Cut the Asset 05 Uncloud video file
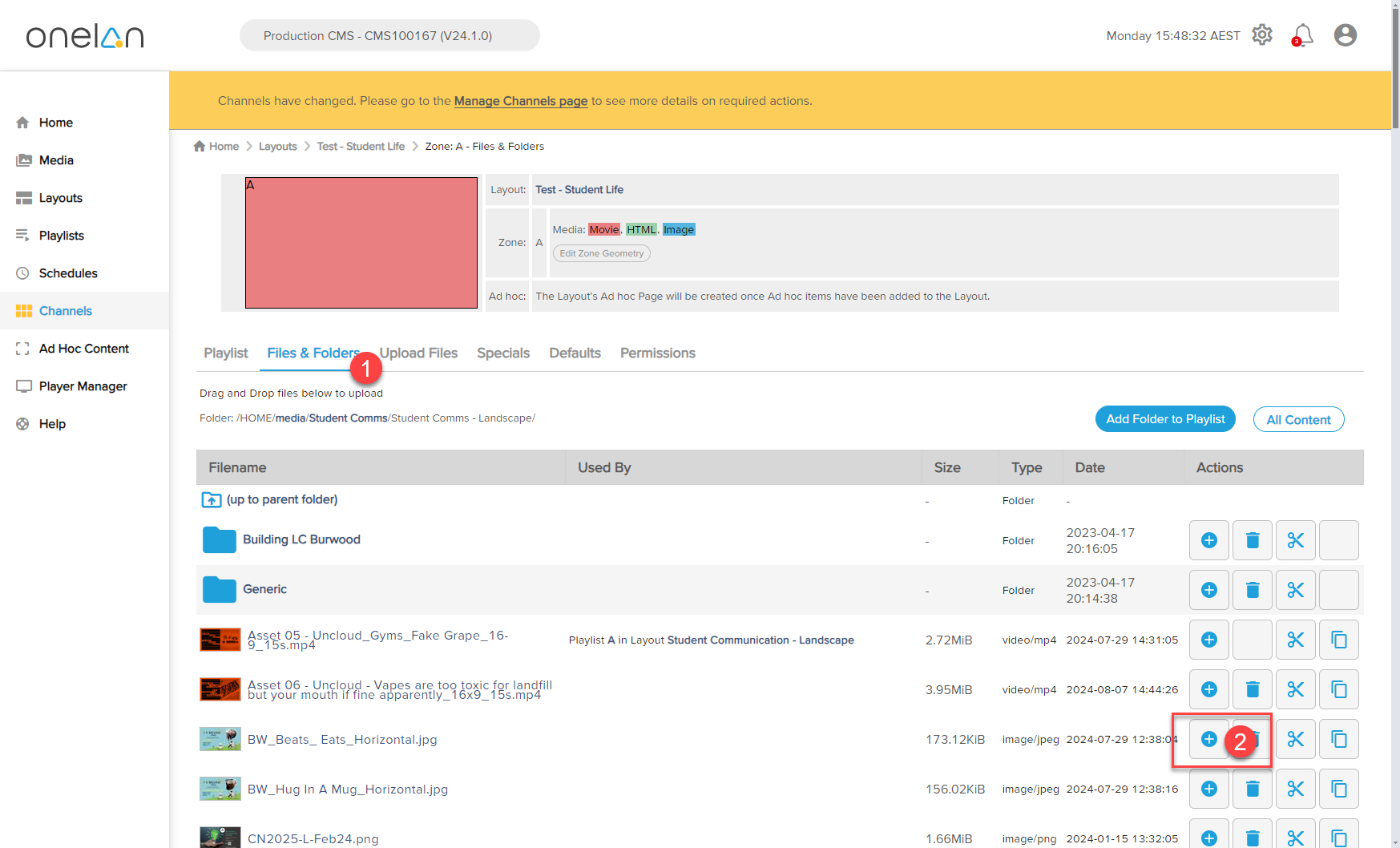Viewport: 1400px width, 848px height. coord(1296,640)
